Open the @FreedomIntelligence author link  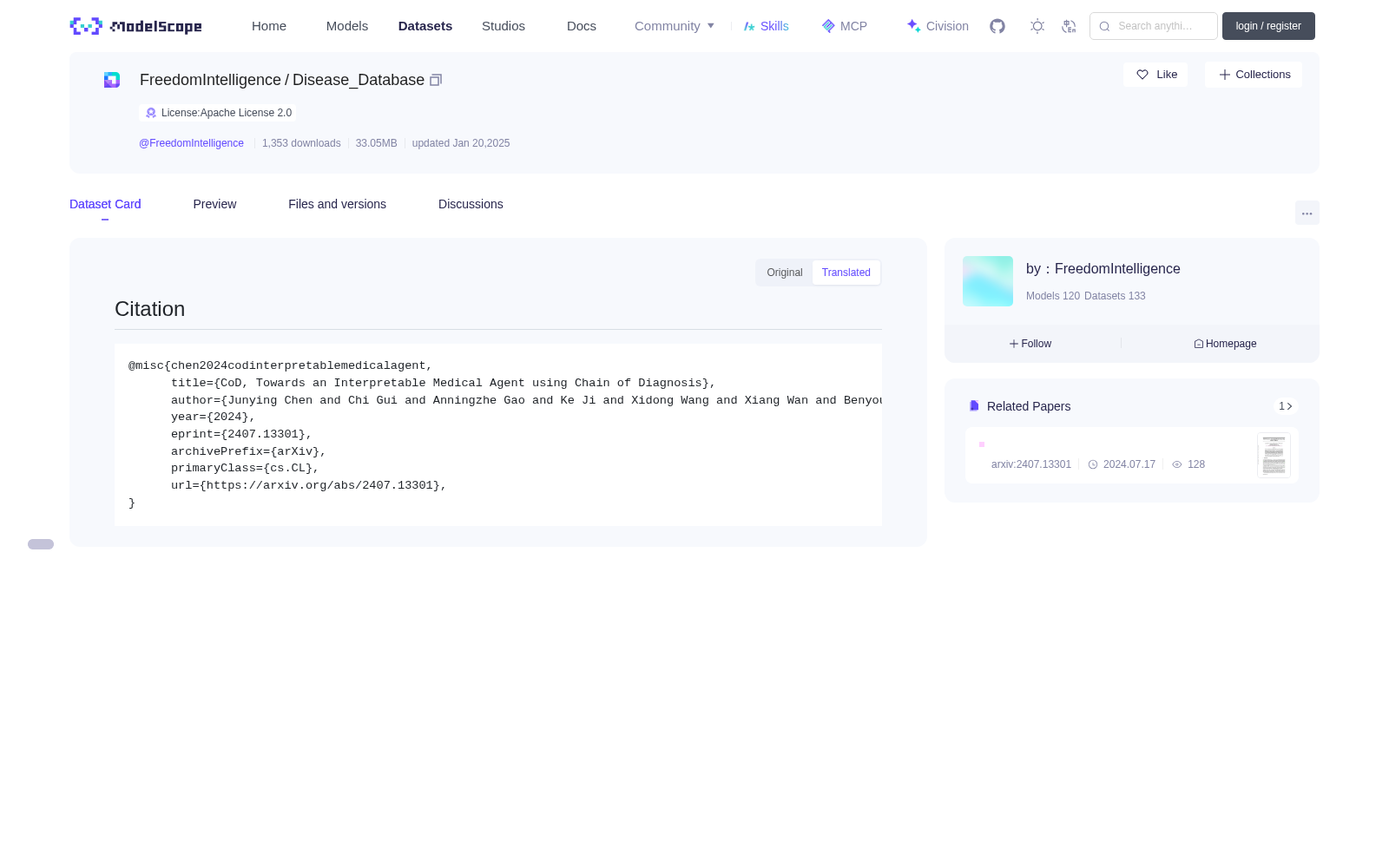pyautogui.click(x=191, y=143)
